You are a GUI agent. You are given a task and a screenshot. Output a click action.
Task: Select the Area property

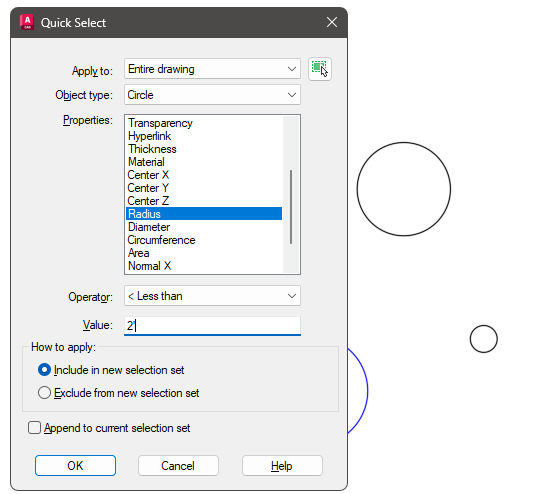click(139, 253)
